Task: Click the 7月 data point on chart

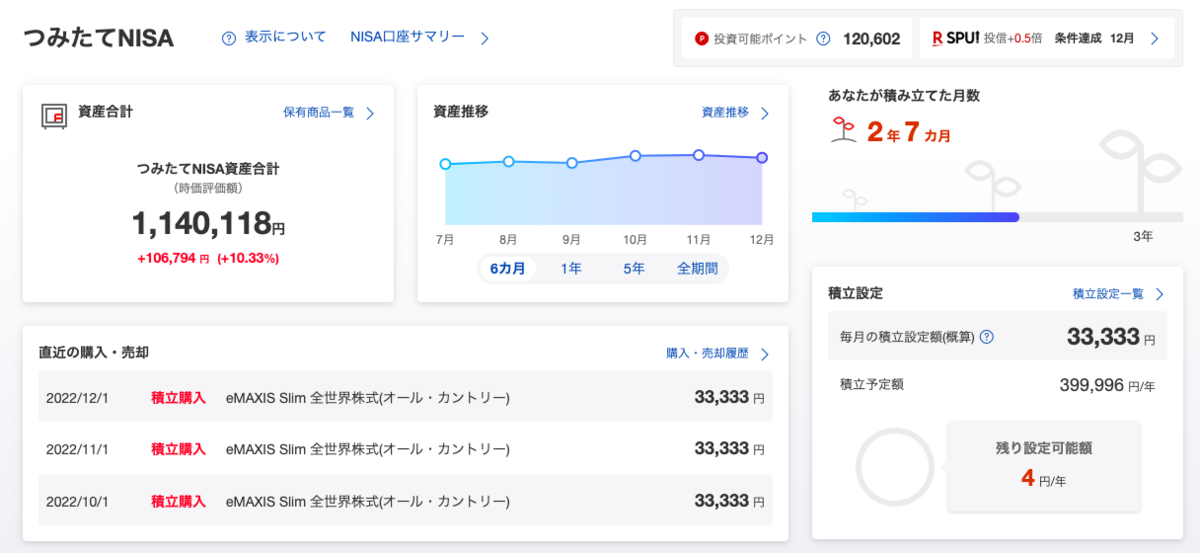Action: [445, 164]
